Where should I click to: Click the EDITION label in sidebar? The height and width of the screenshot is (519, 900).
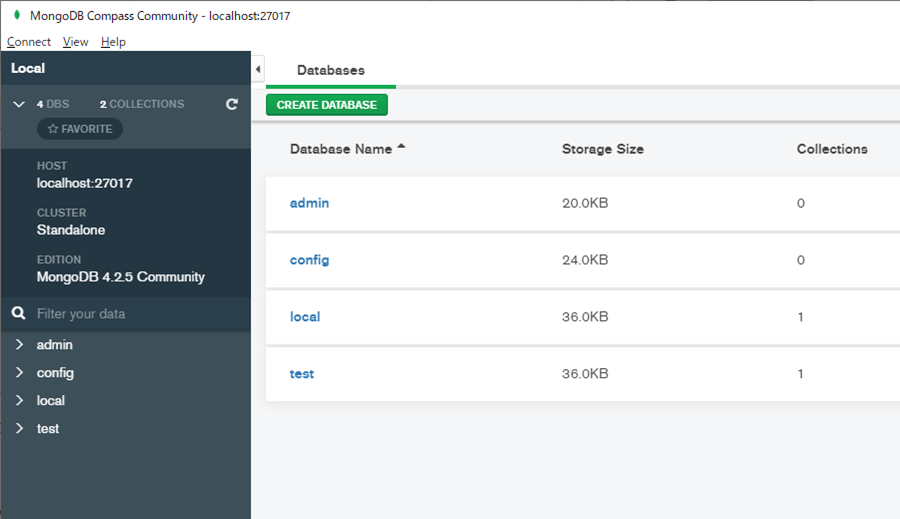pos(59,260)
